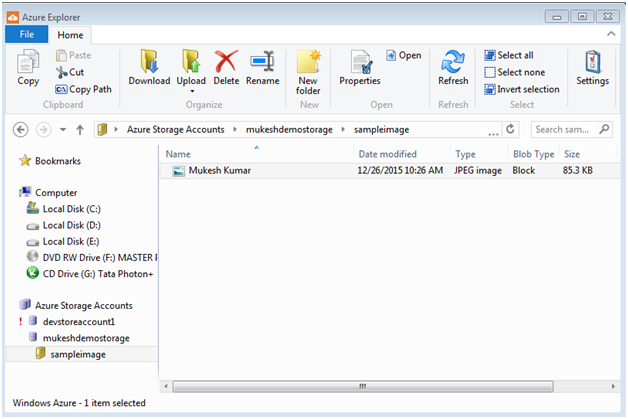Click the Refresh icon in ribbon
Screen dimensions: 628x419
453,61
